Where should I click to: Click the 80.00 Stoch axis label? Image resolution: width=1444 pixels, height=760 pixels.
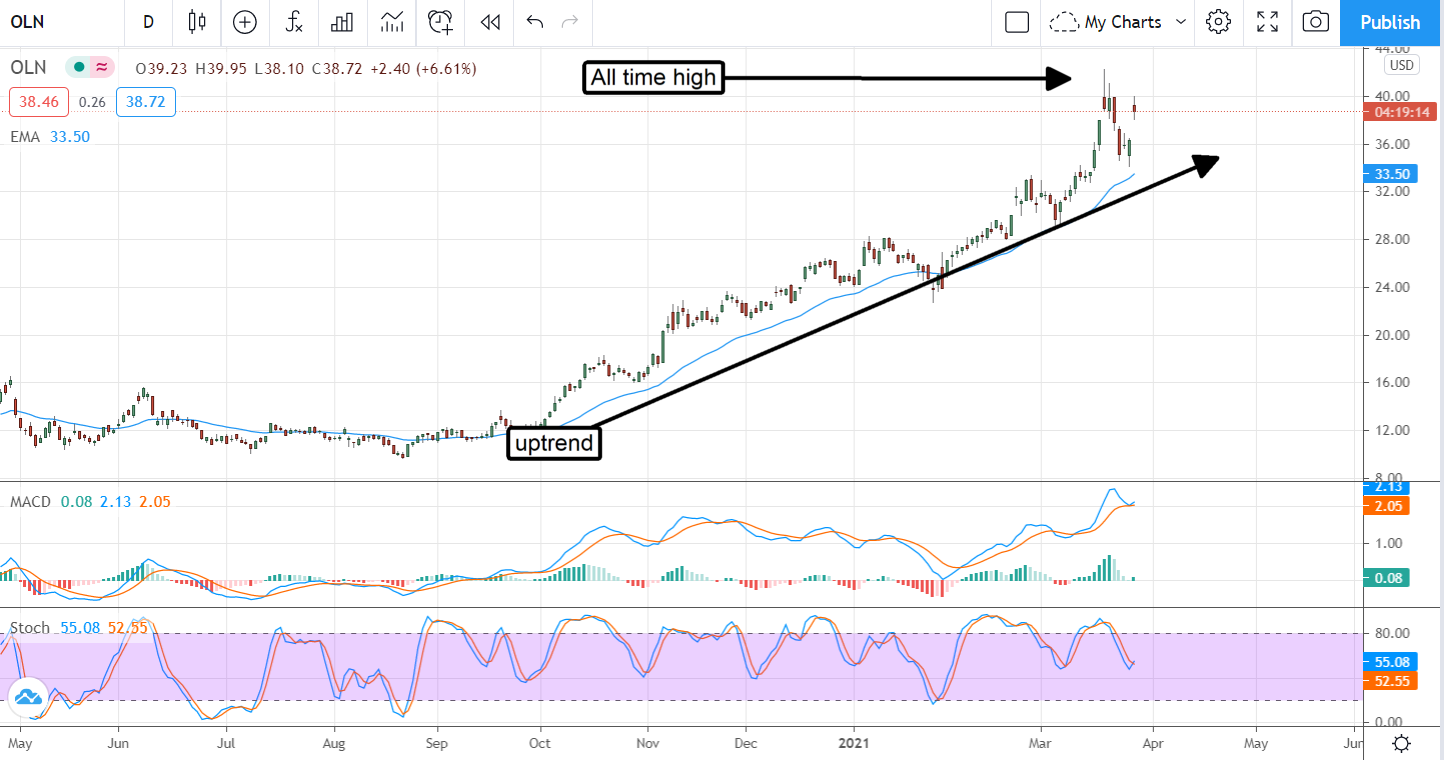1392,633
